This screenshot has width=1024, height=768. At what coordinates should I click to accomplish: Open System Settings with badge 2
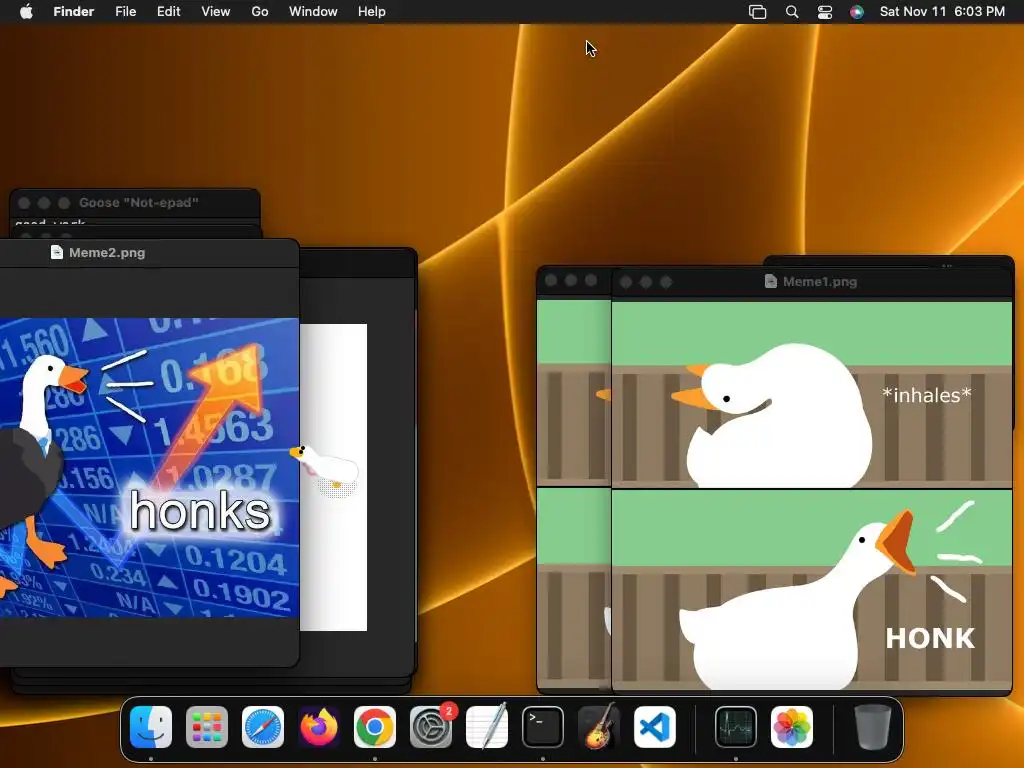(431, 727)
